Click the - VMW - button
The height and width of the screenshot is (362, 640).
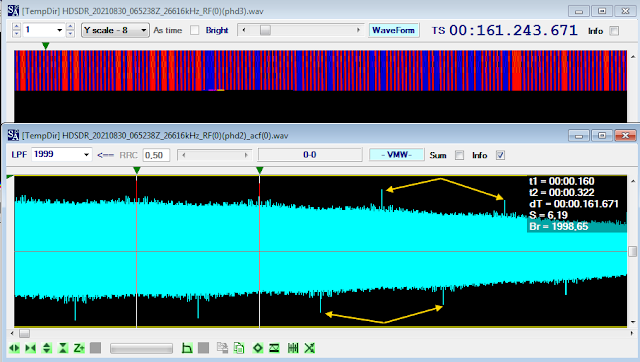[396, 155]
